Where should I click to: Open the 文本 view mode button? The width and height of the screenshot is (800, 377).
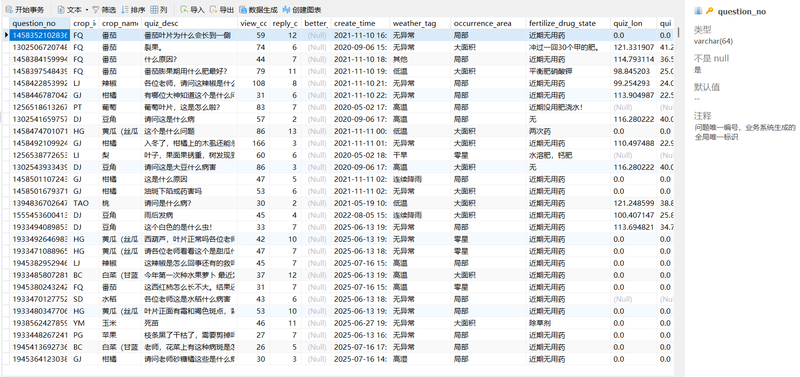click(69, 10)
